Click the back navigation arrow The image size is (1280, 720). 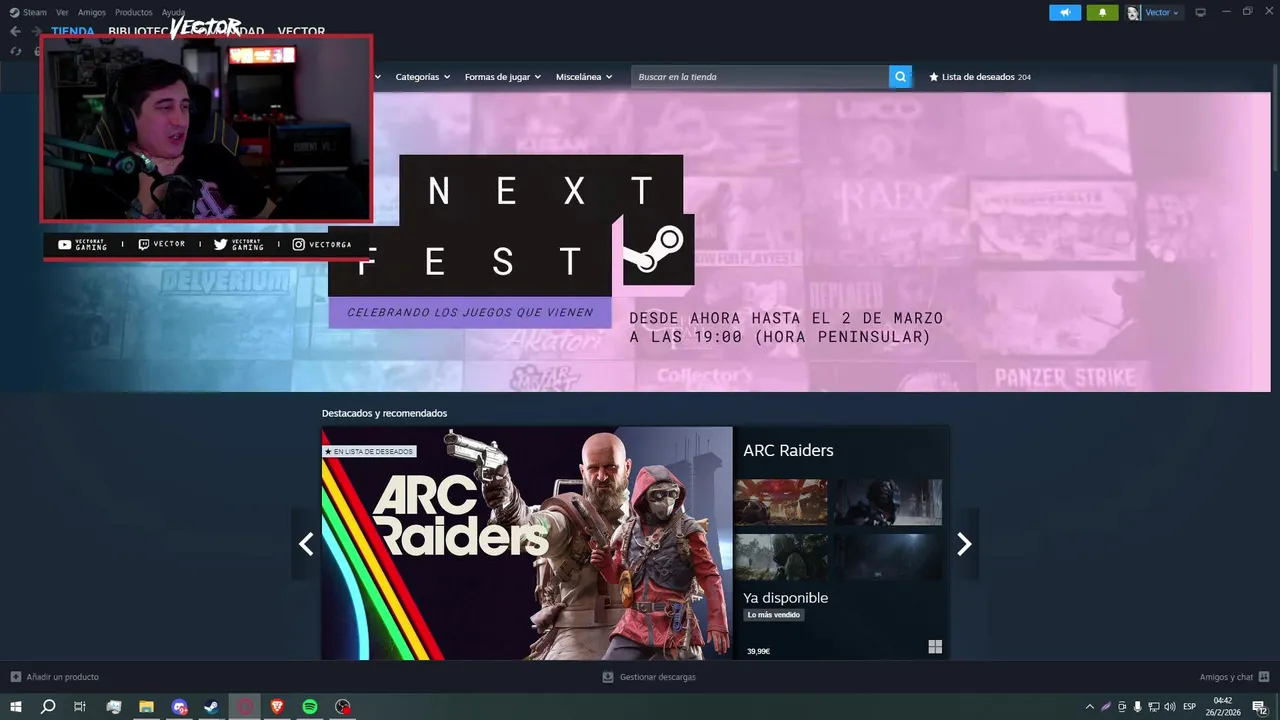pos(15,31)
